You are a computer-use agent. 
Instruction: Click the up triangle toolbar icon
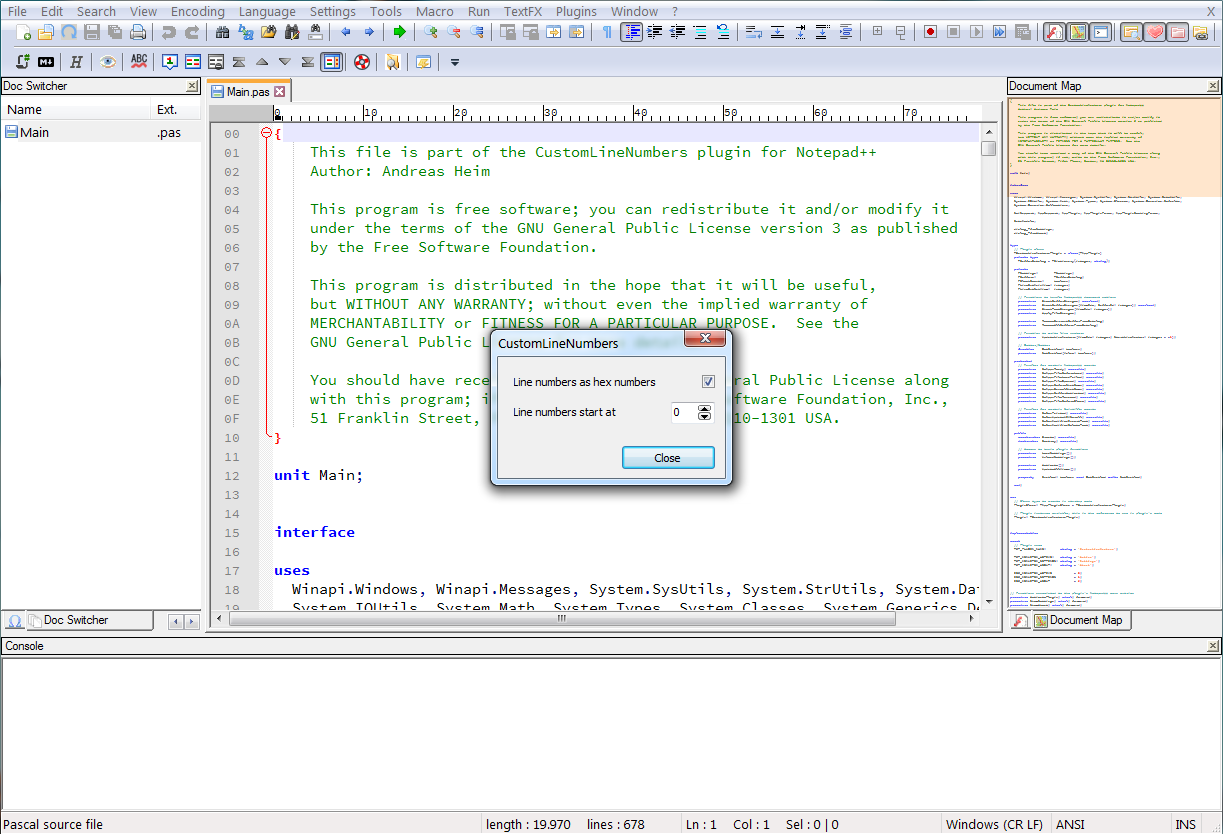click(262, 62)
